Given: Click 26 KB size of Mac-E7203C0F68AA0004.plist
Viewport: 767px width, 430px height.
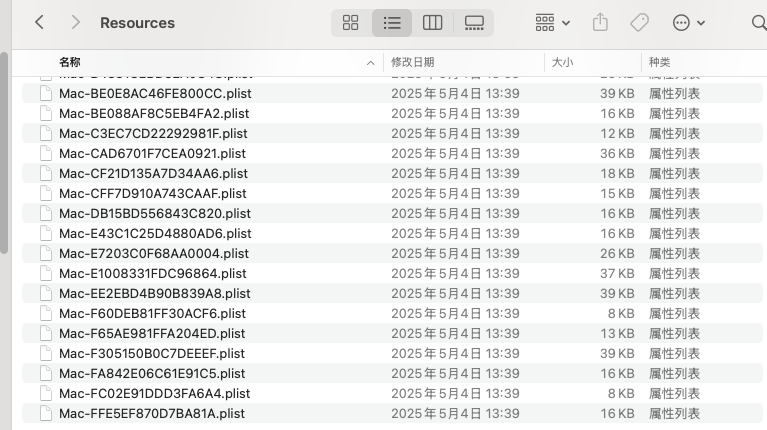Looking at the screenshot, I should click(x=617, y=254).
